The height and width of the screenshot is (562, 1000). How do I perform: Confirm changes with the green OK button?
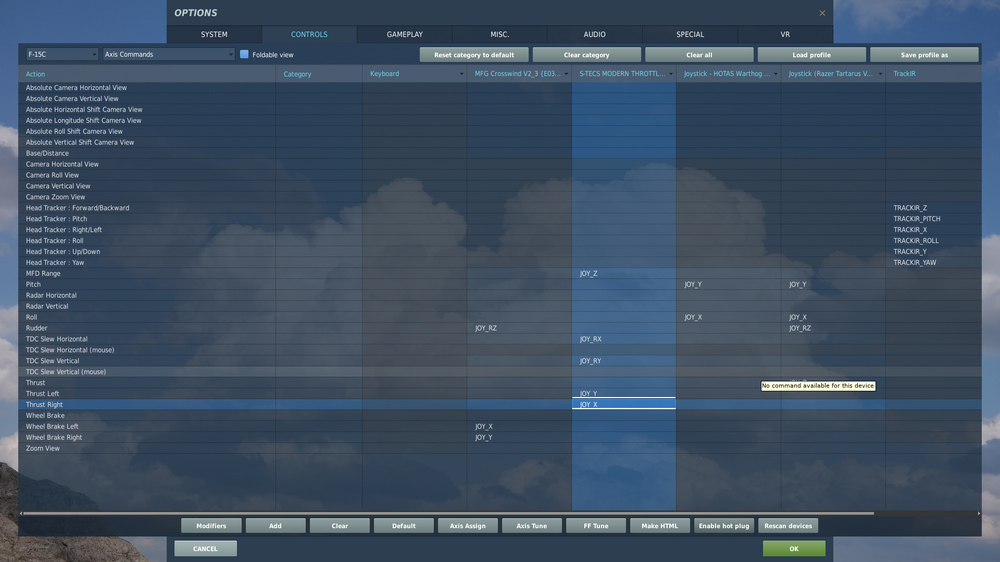pyautogui.click(x=794, y=549)
